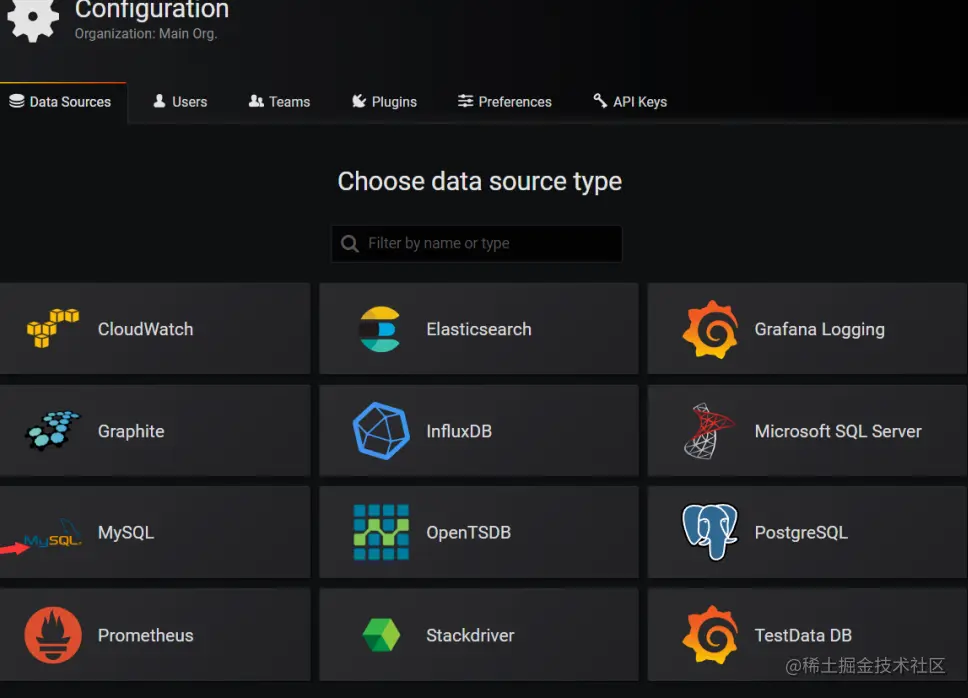Open the Data Sources tab

(63, 102)
